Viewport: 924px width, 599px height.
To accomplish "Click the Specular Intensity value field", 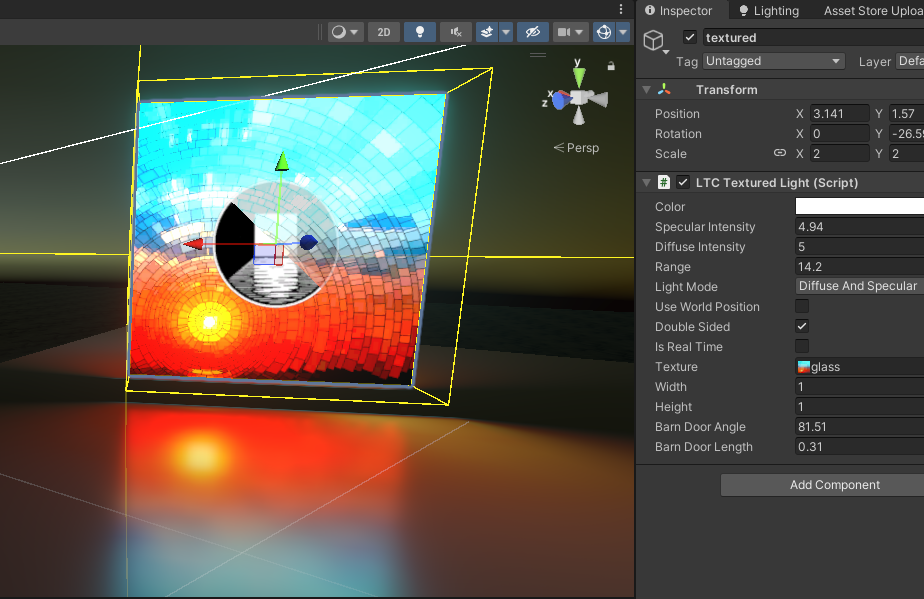I will pos(858,227).
